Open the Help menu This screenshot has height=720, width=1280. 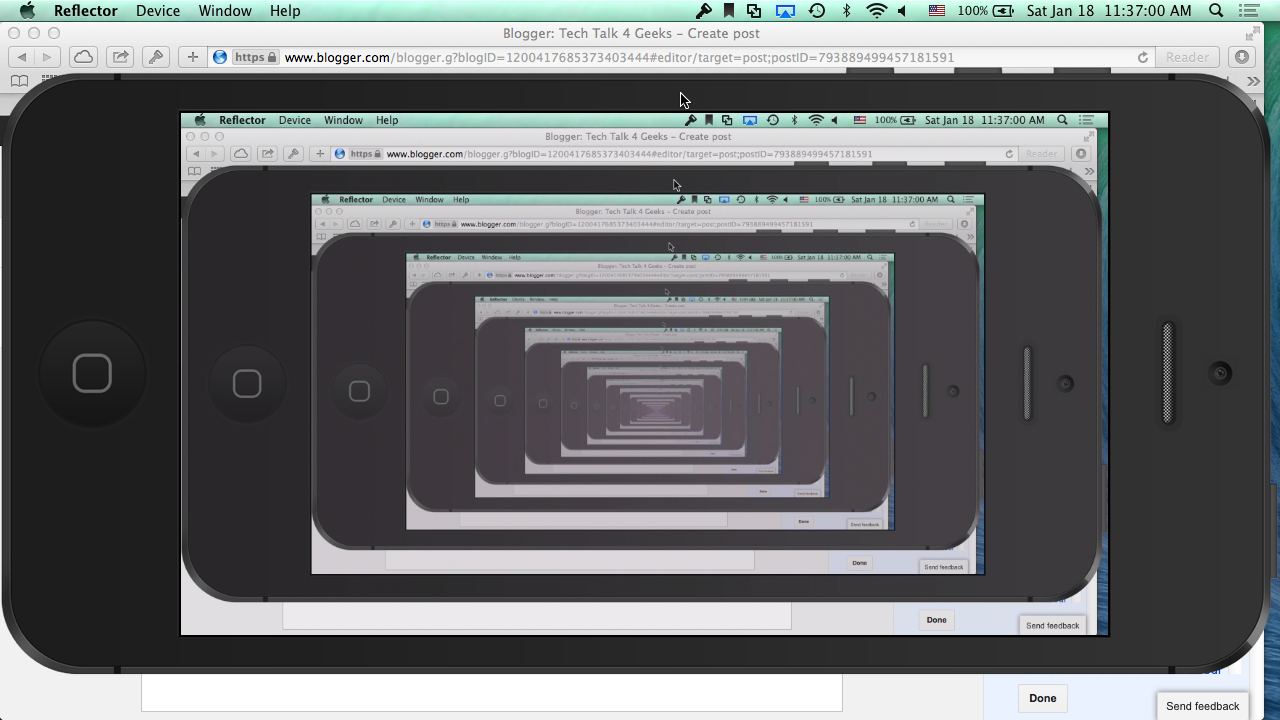point(285,11)
